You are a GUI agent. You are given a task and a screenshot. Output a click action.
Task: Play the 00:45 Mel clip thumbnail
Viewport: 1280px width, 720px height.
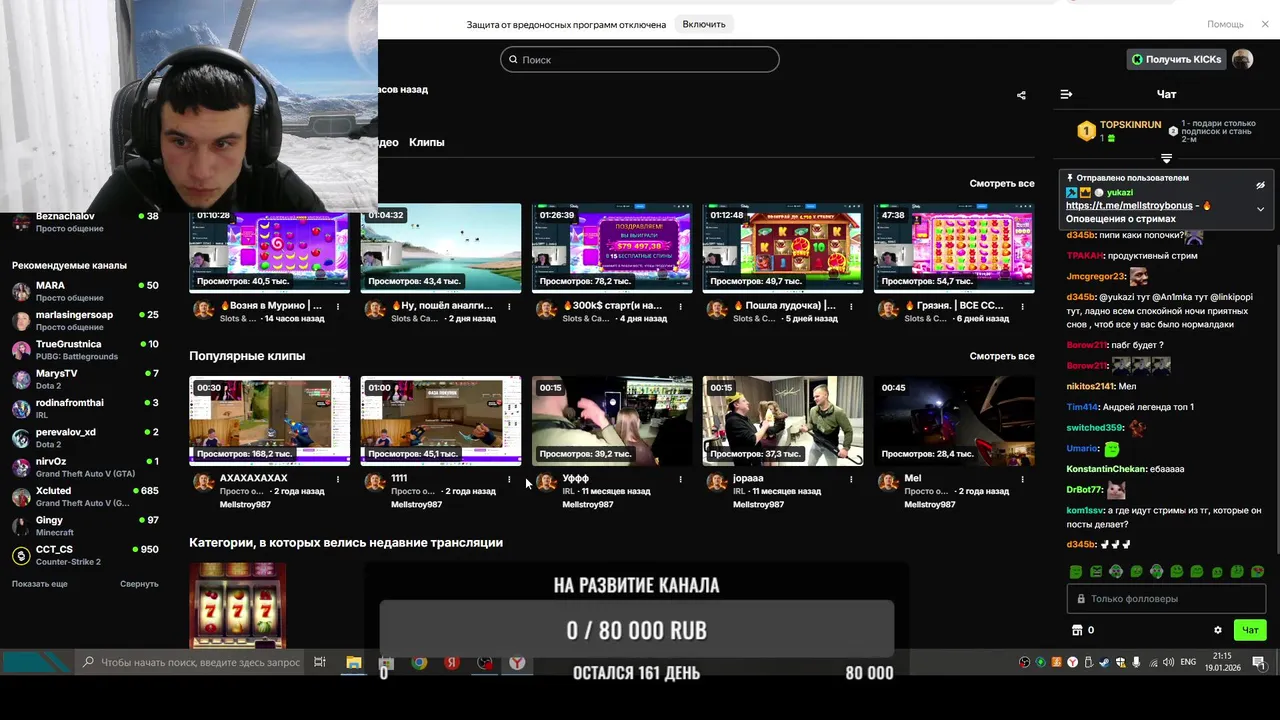954,421
